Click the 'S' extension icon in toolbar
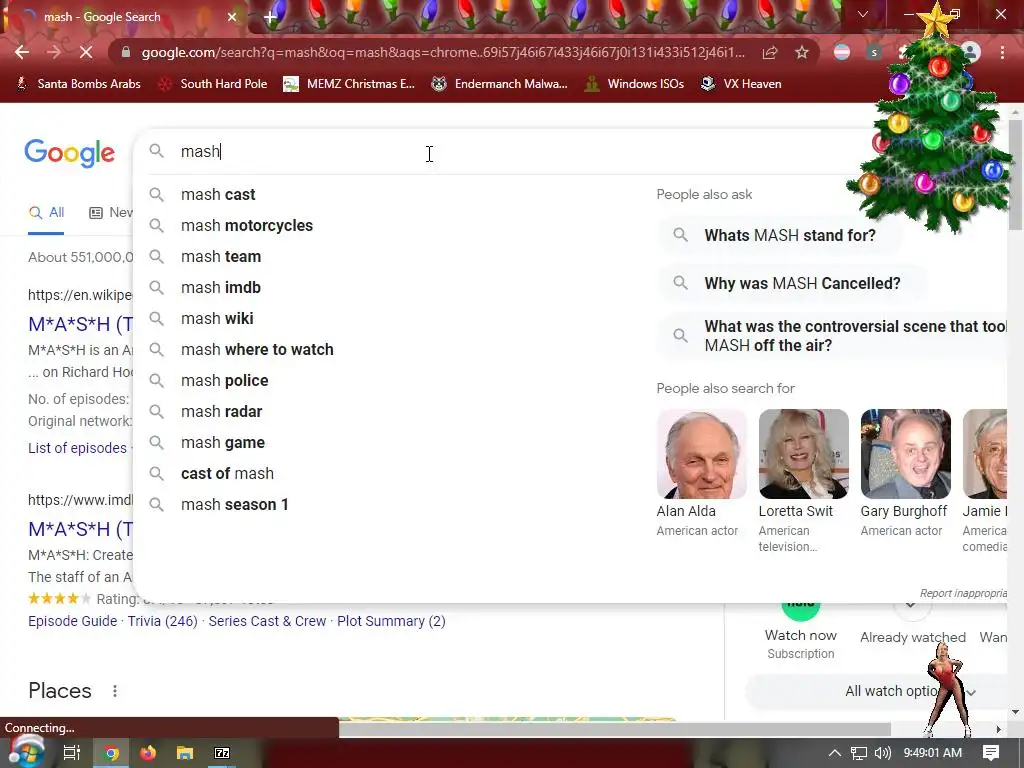Image resolution: width=1024 pixels, height=768 pixels. click(x=874, y=52)
